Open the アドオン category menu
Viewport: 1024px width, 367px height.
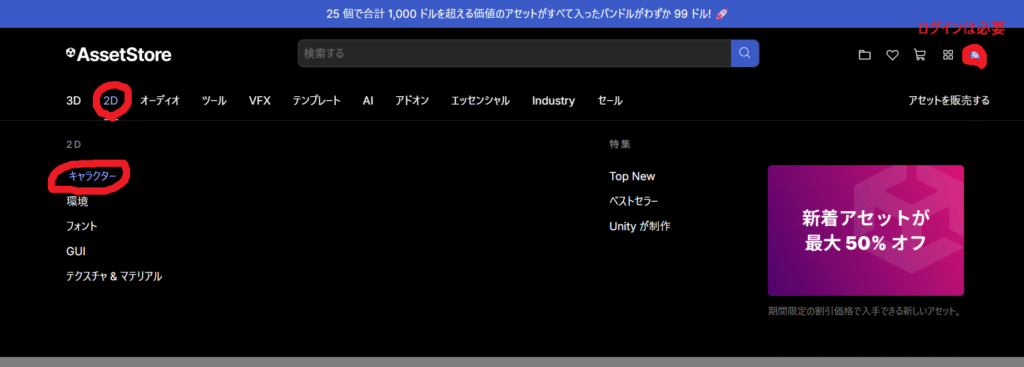coord(412,101)
